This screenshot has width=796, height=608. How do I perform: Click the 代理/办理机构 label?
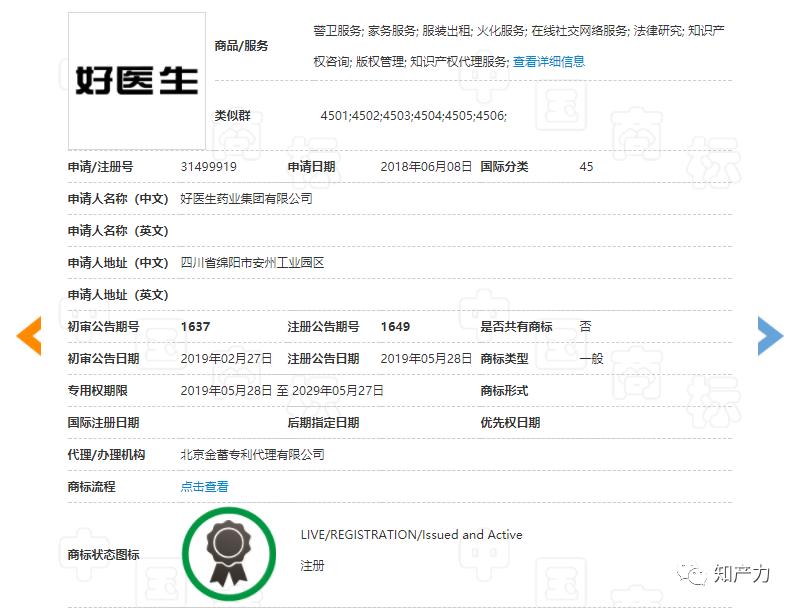[x=106, y=455]
